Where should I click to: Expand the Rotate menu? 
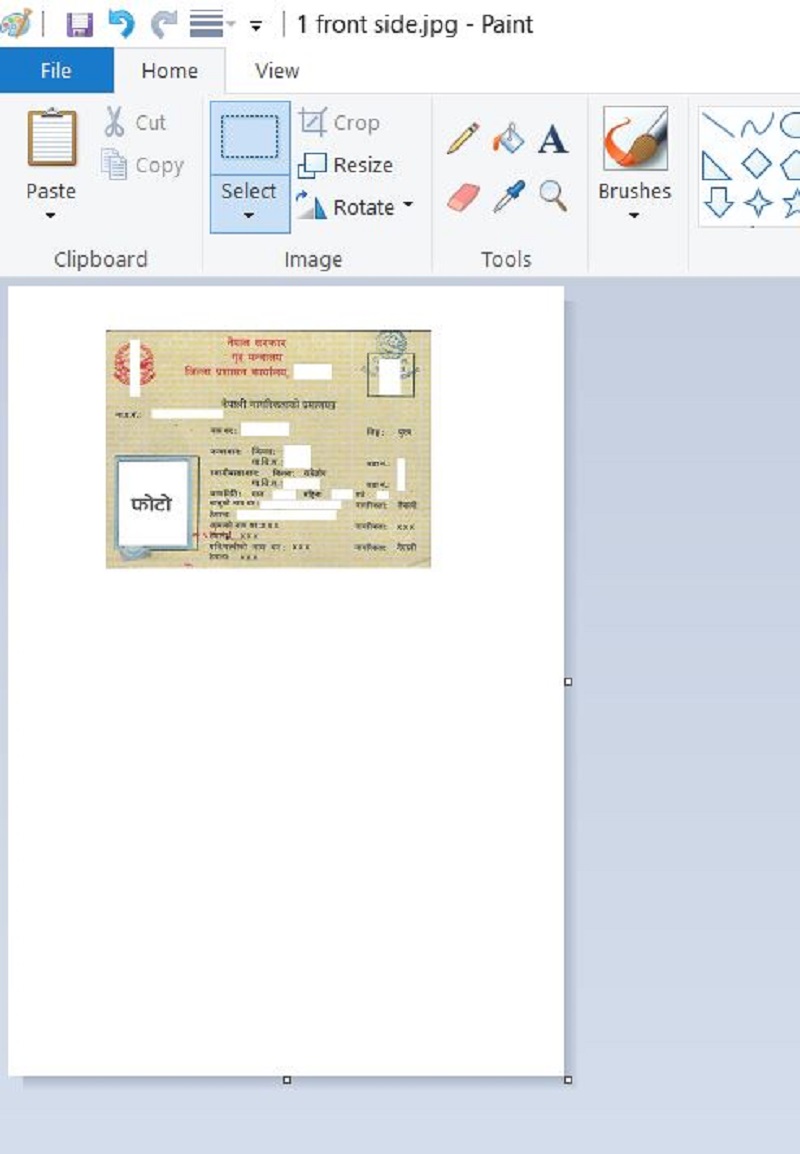pyautogui.click(x=407, y=207)
